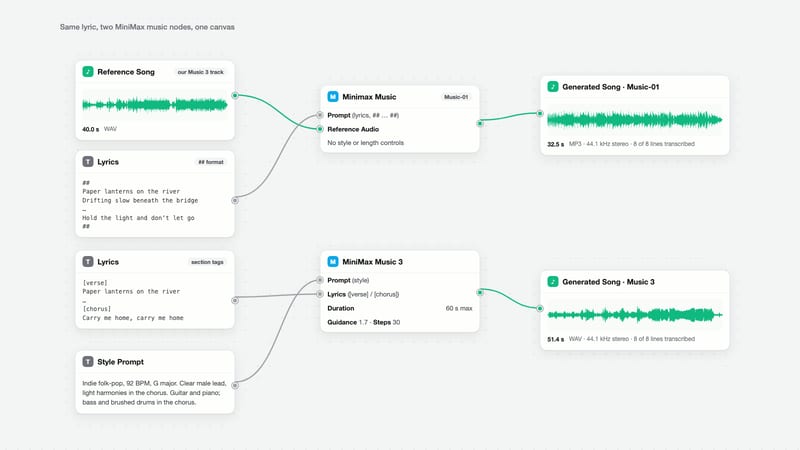Click the '51.4 s' WAV info line
The height and width of the screenshot is (450, 800).
point(621,339)
